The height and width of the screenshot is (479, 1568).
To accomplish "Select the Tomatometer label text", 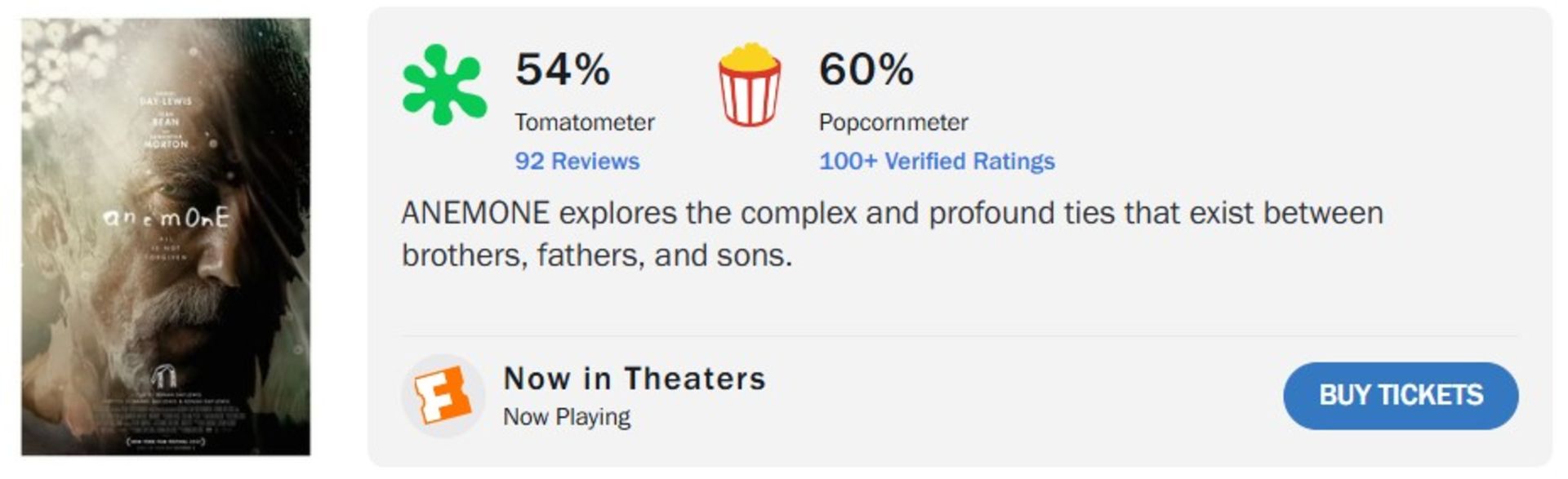I will pos(584,122).
